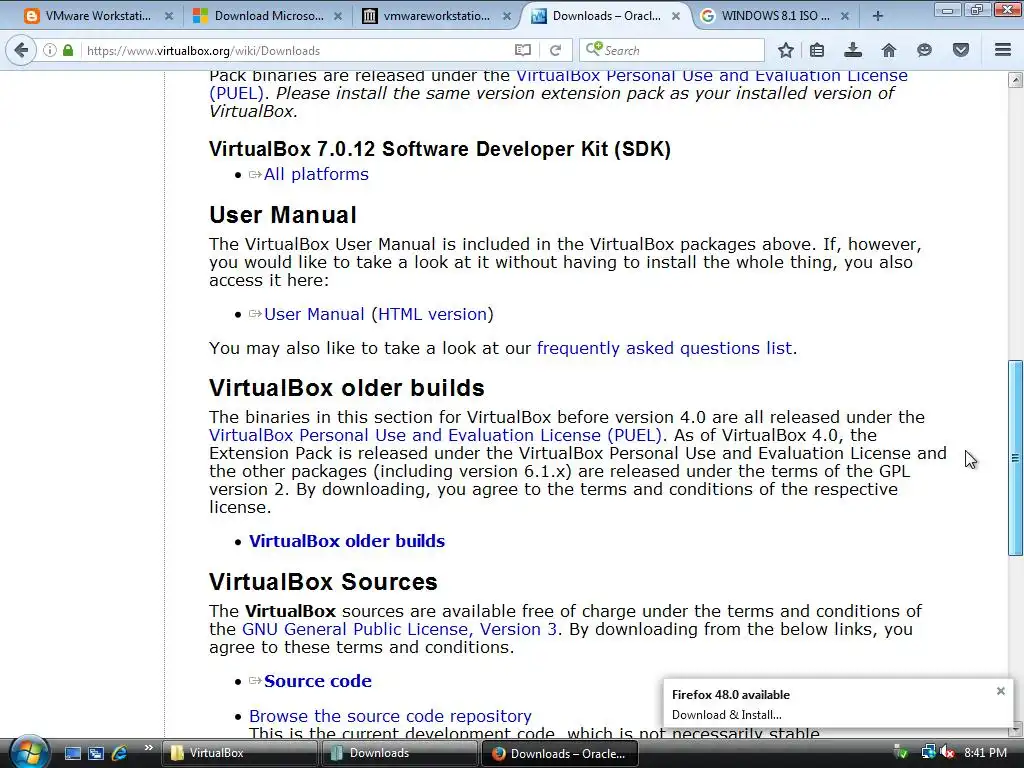Reload the page with the refresh icon
The width and height of the screenshot is (1024, 768).
click(556, 50)
